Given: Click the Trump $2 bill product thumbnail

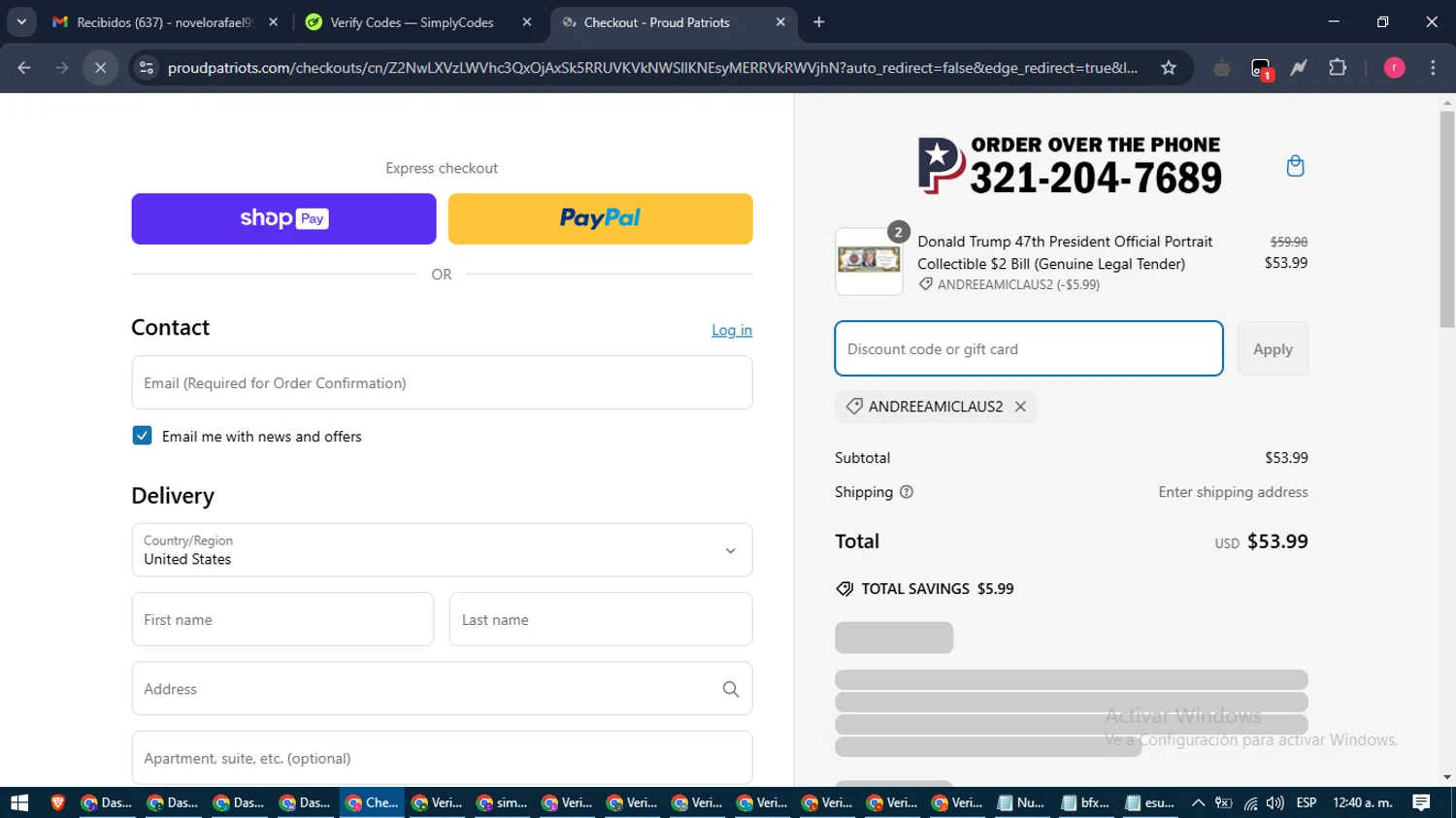Looking at the screenshot, I should pyautogui.click(x=869, y=261).
